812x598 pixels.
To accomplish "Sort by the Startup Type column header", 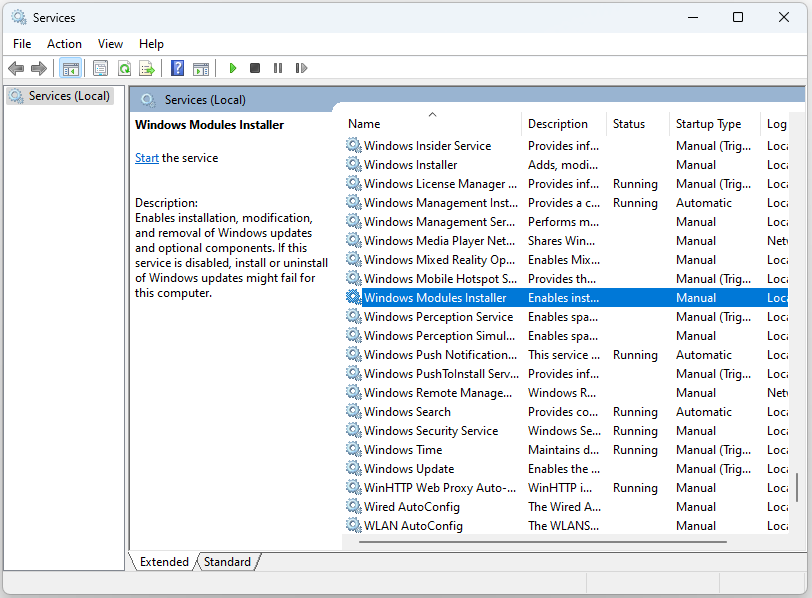I will point(715,124).
